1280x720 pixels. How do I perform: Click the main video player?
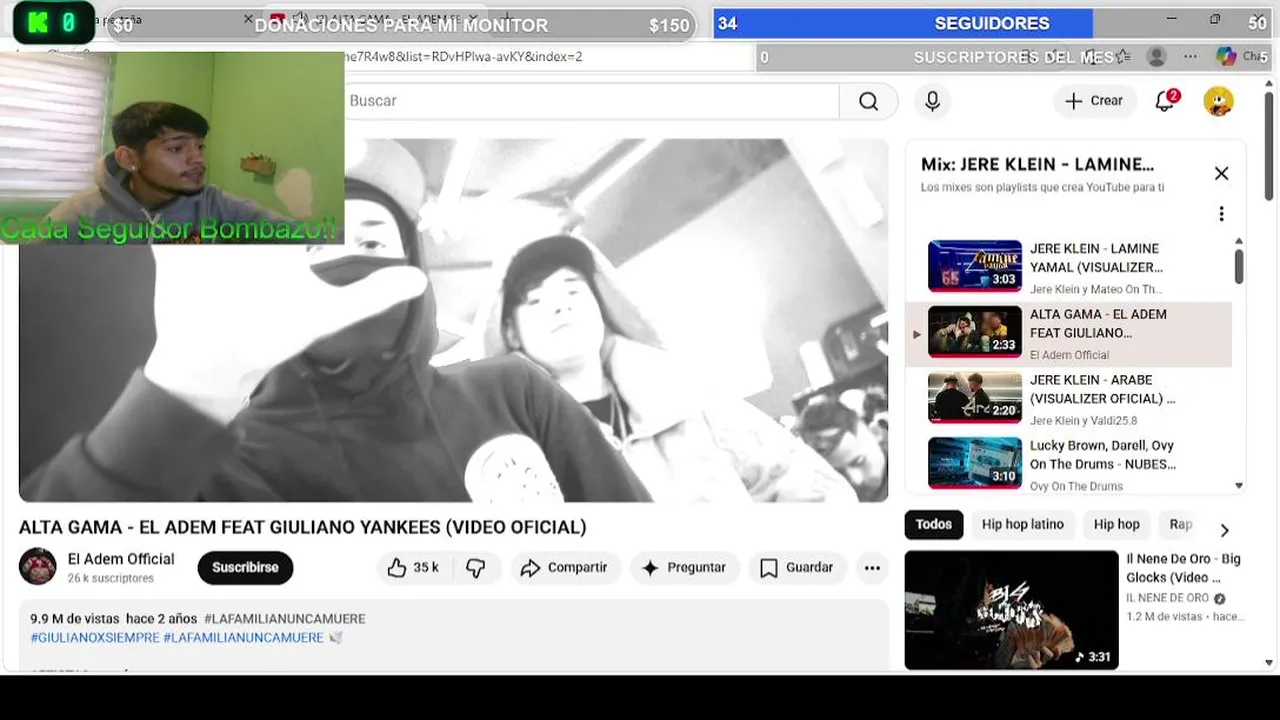(453, 320)
